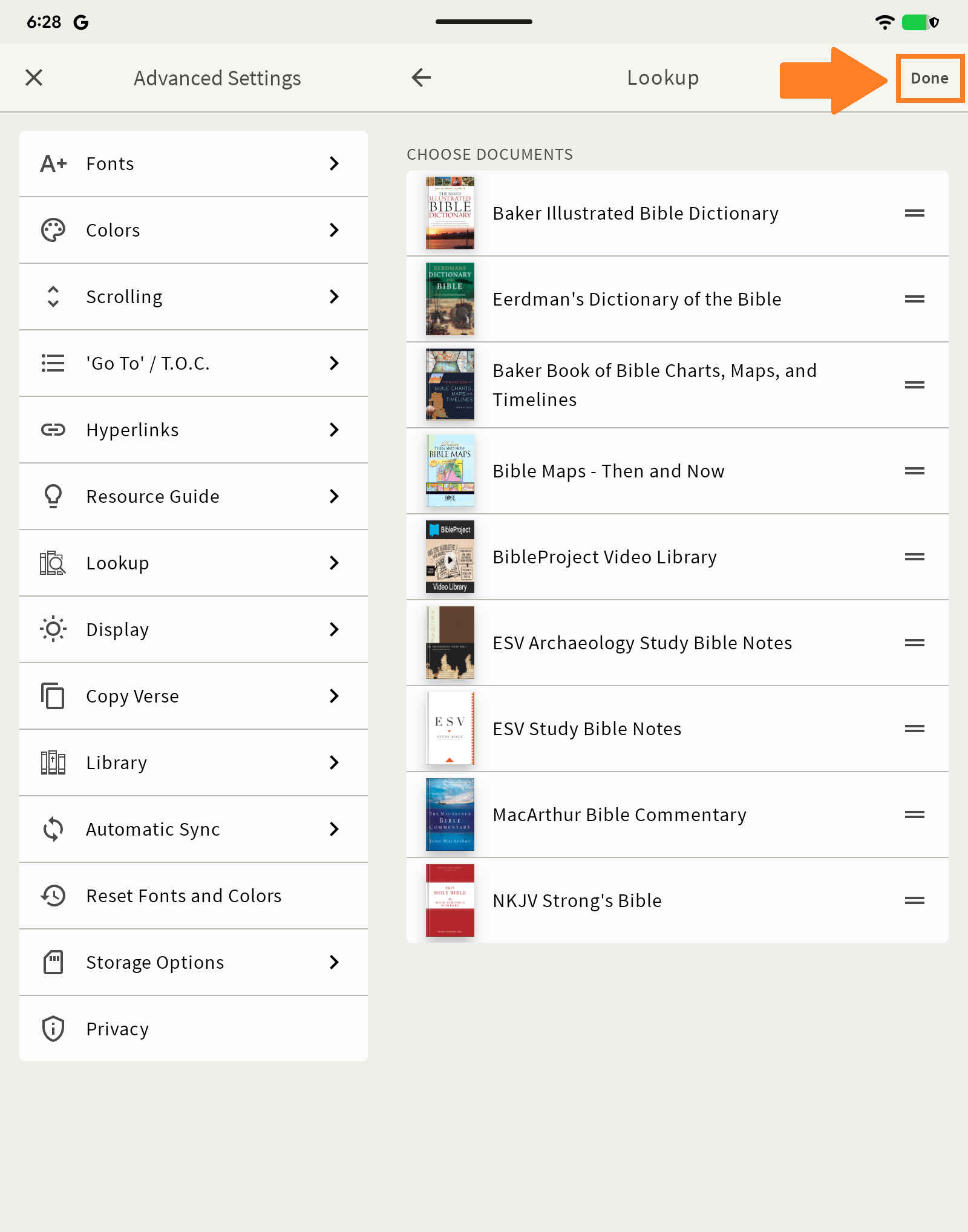The height and width of the screenshot is (1232, 968).
Task: Click reorder handle for BibleProject Video Library
Action: tap(915, 557)
